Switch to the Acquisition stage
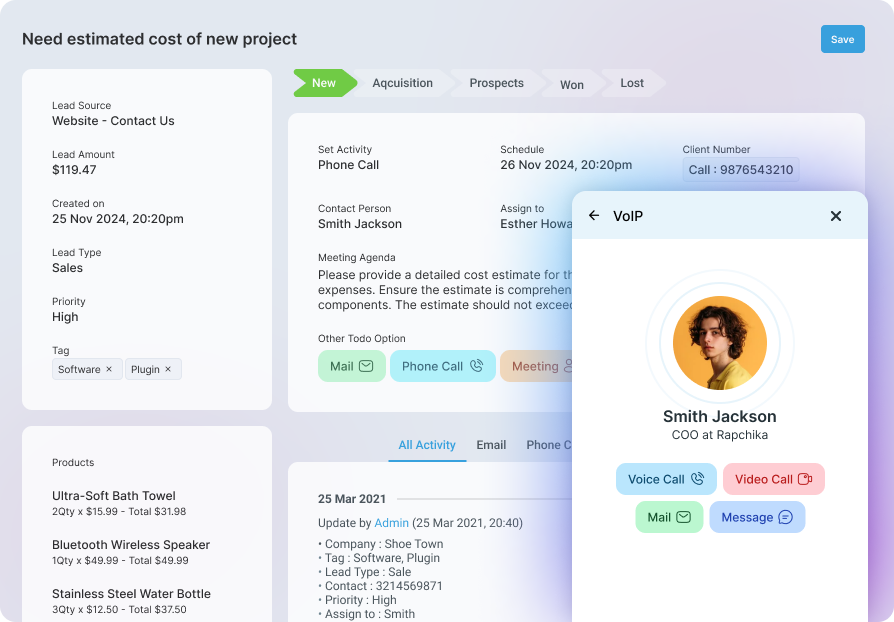Screen dimensions: 894x622 point(402,83)
